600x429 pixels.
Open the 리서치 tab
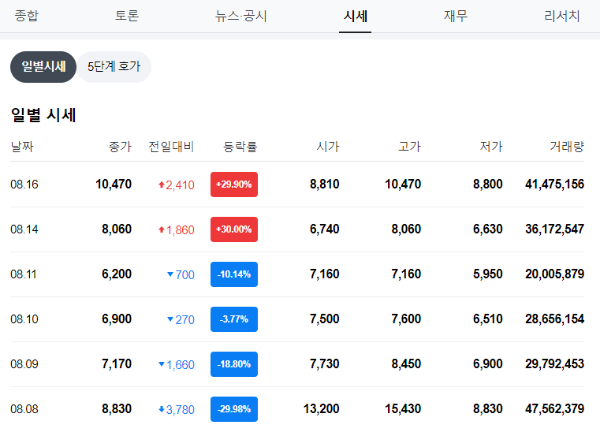(562, 16)
